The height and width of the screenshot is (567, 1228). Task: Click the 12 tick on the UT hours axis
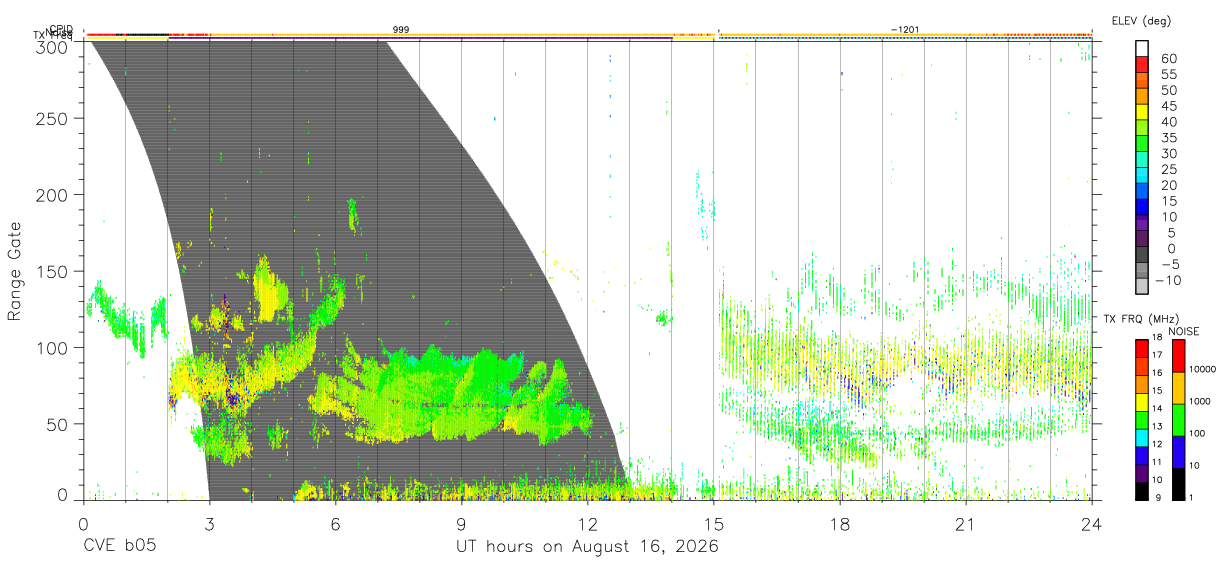point(587,525)
